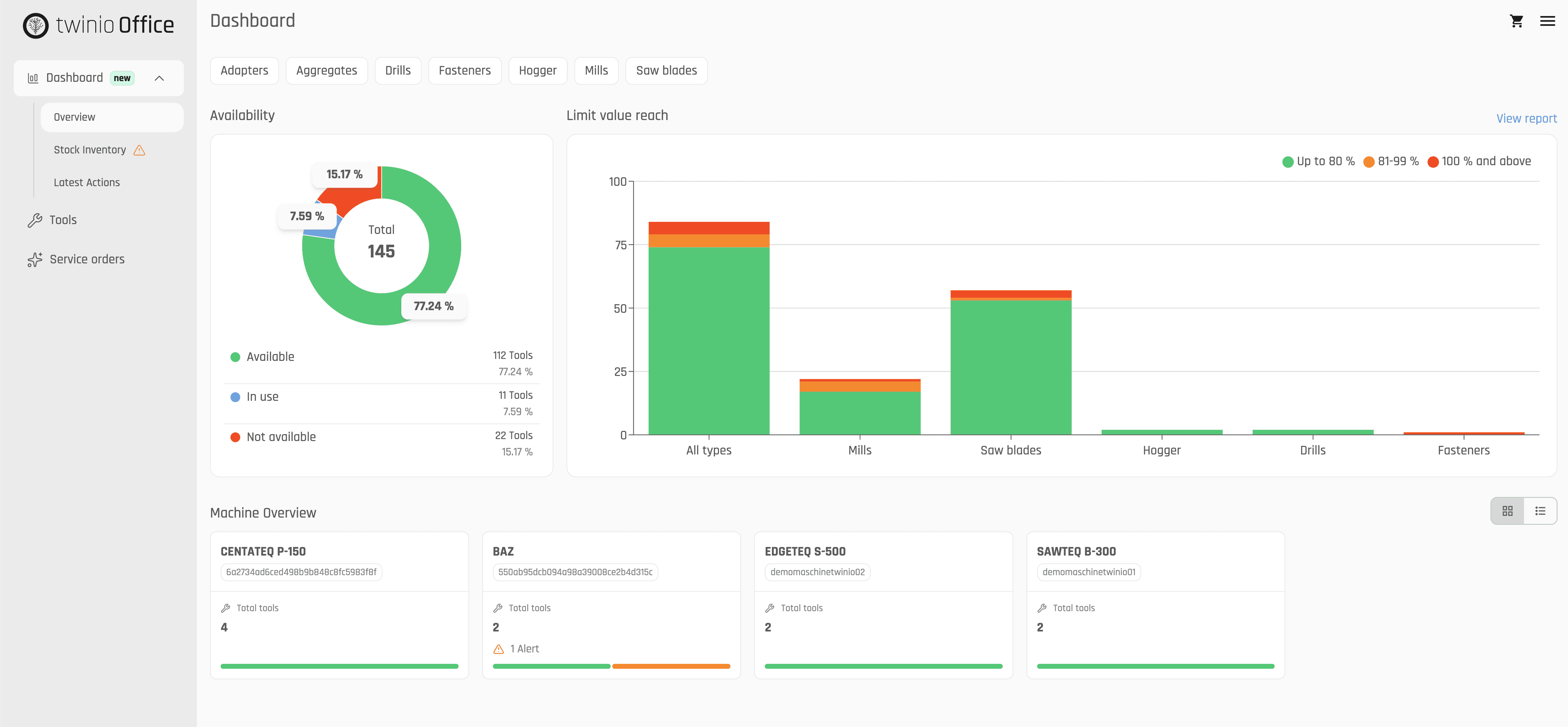Open the BAZ machine card title
The width and height of the screenshot is (1568, 727).
(503, 552)
